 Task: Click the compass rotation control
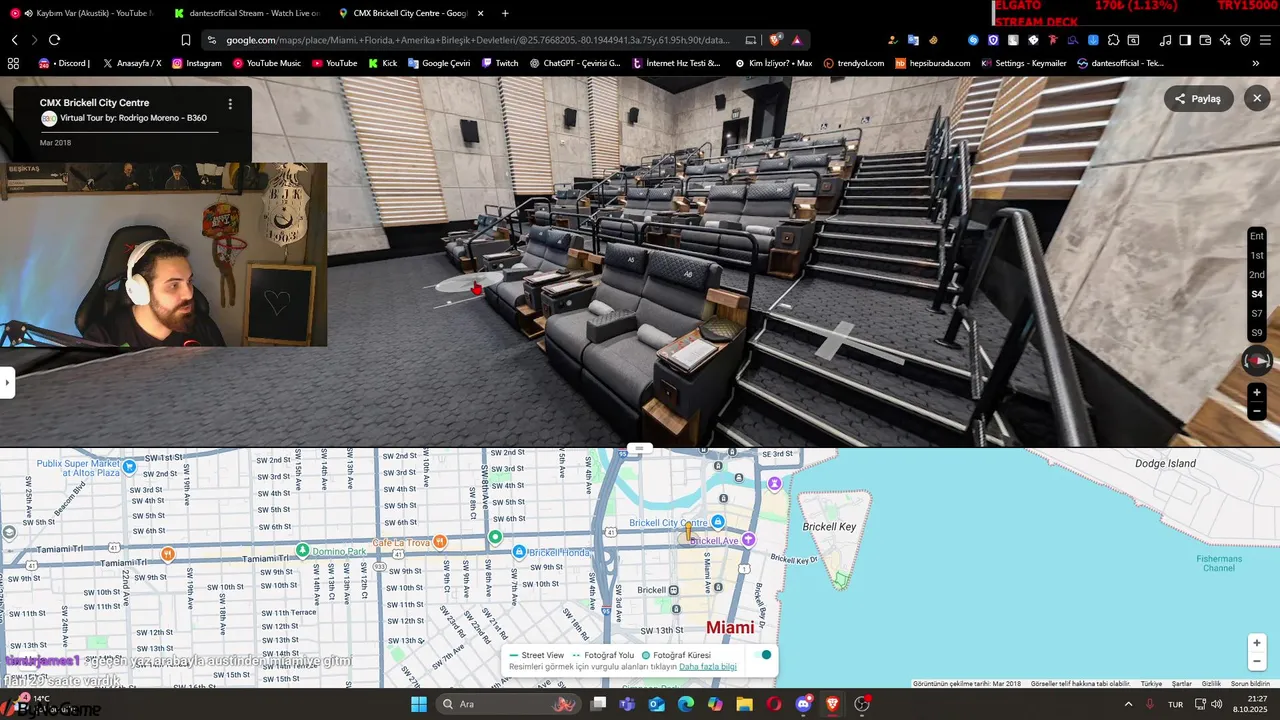pyautogui.click(x=1257, y=361)
